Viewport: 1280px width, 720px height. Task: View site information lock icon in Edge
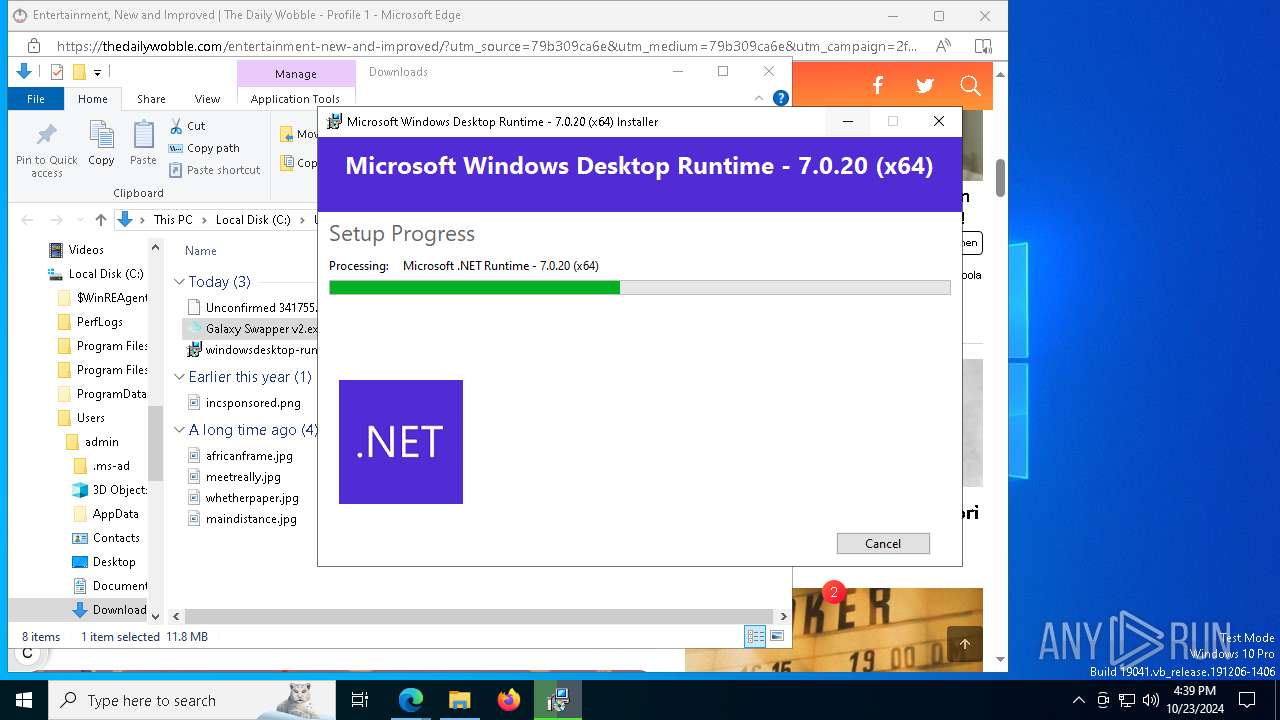pos(34,46)
